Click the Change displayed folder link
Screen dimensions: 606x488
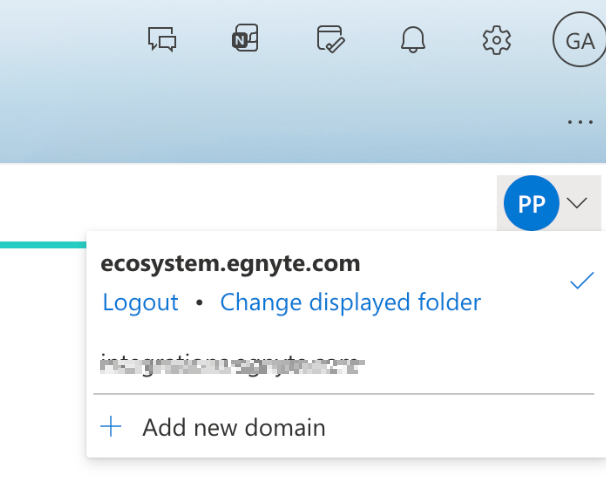(x=350, y=302)
